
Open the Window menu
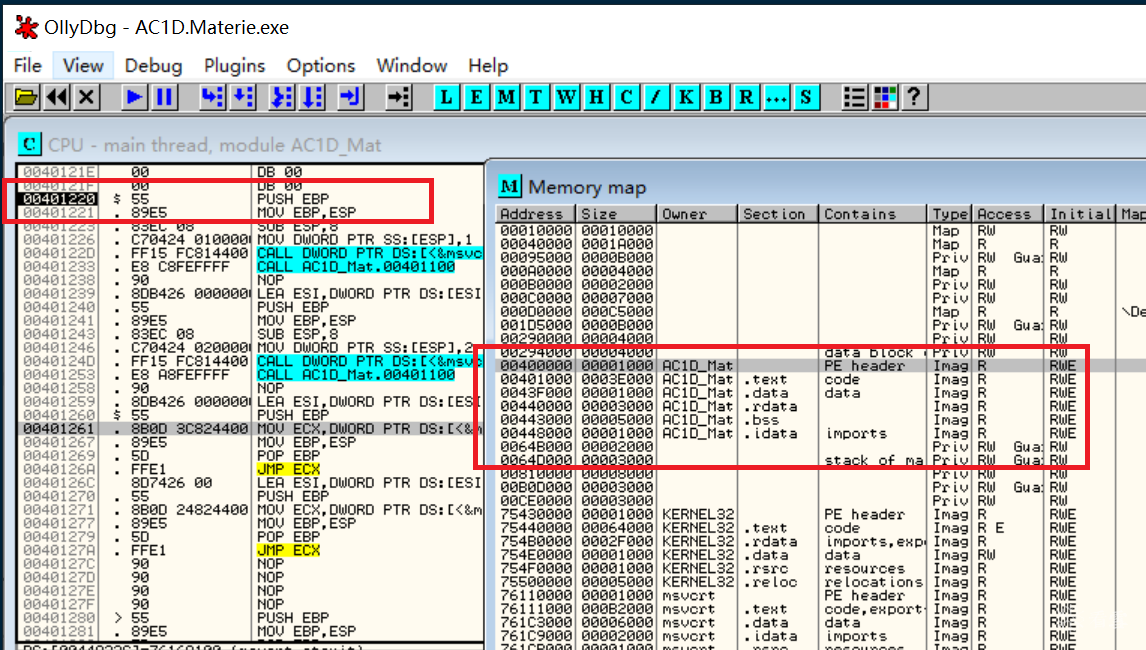point(411,66)
